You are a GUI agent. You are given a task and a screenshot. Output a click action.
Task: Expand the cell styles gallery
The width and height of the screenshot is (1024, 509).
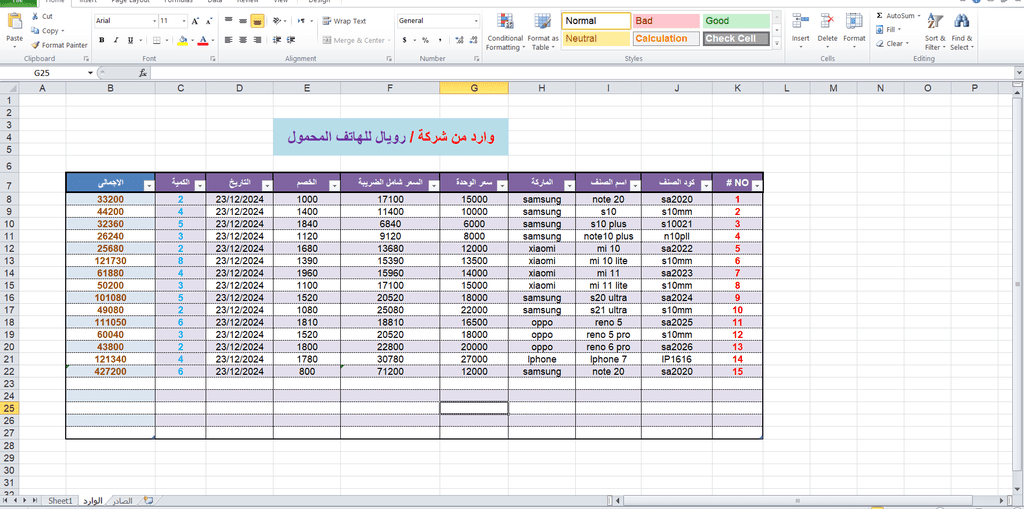(x=776, y=44)
